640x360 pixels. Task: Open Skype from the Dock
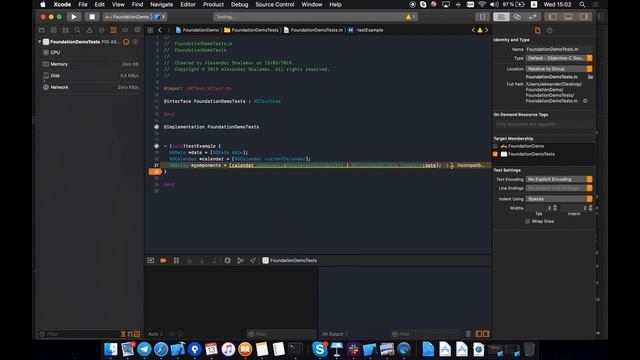(x=320, y=349)
